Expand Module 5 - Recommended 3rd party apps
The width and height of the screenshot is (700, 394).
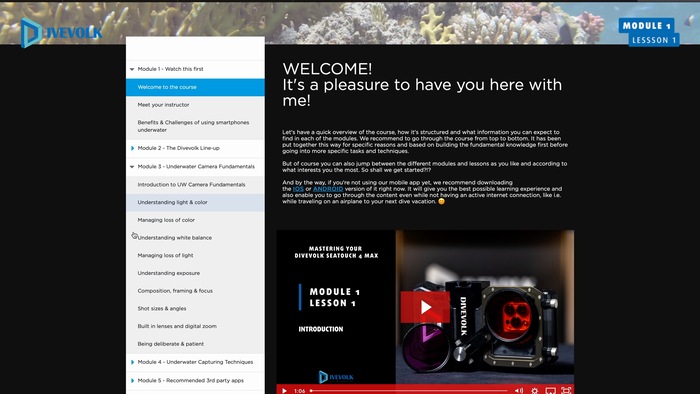coord(132,381)
